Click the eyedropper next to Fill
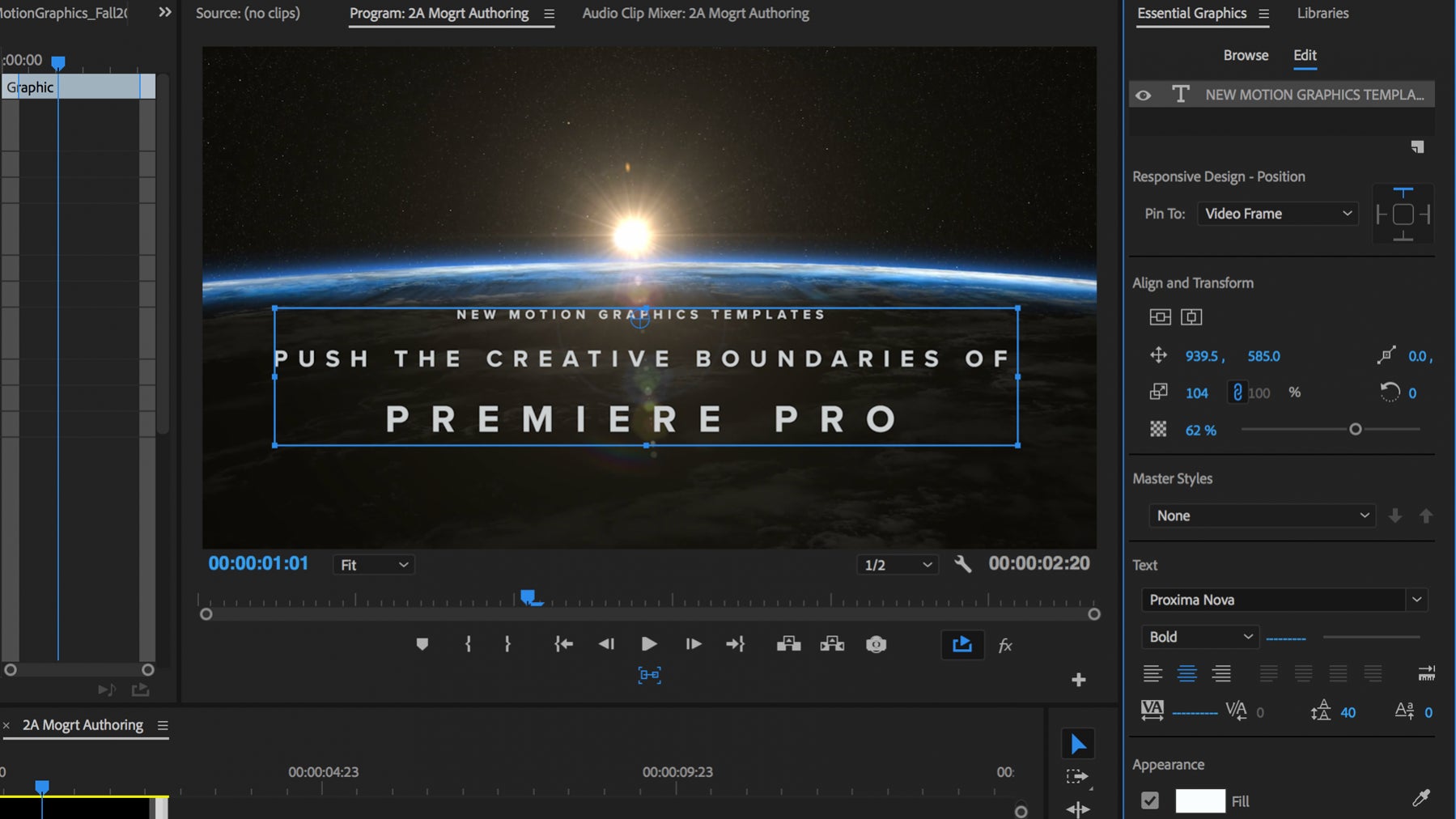 1420,799
